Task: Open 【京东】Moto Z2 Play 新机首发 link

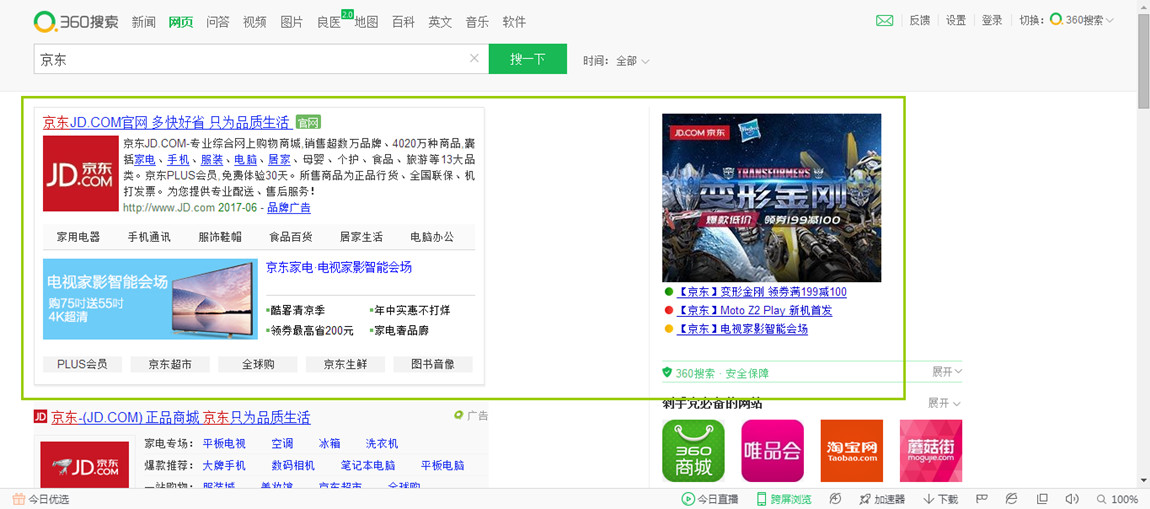Action: [754, 310]
